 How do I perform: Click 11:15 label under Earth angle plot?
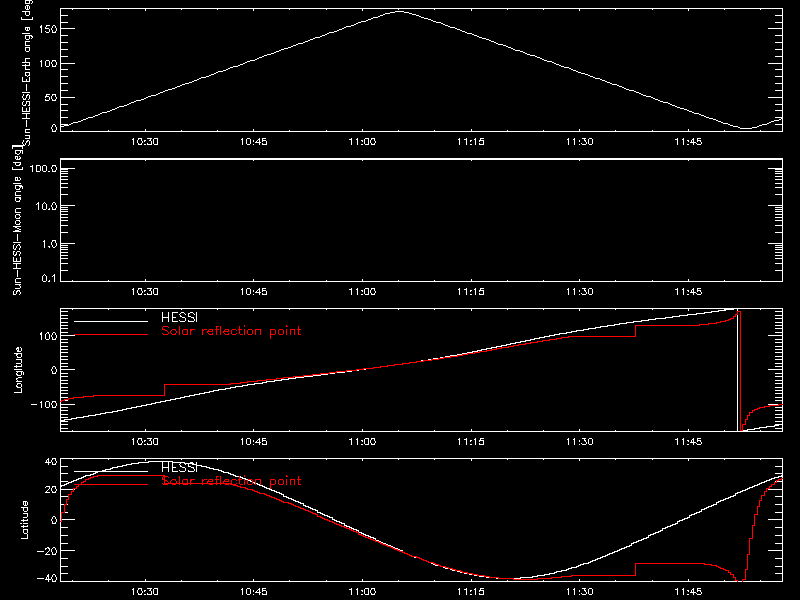point(471,142)
